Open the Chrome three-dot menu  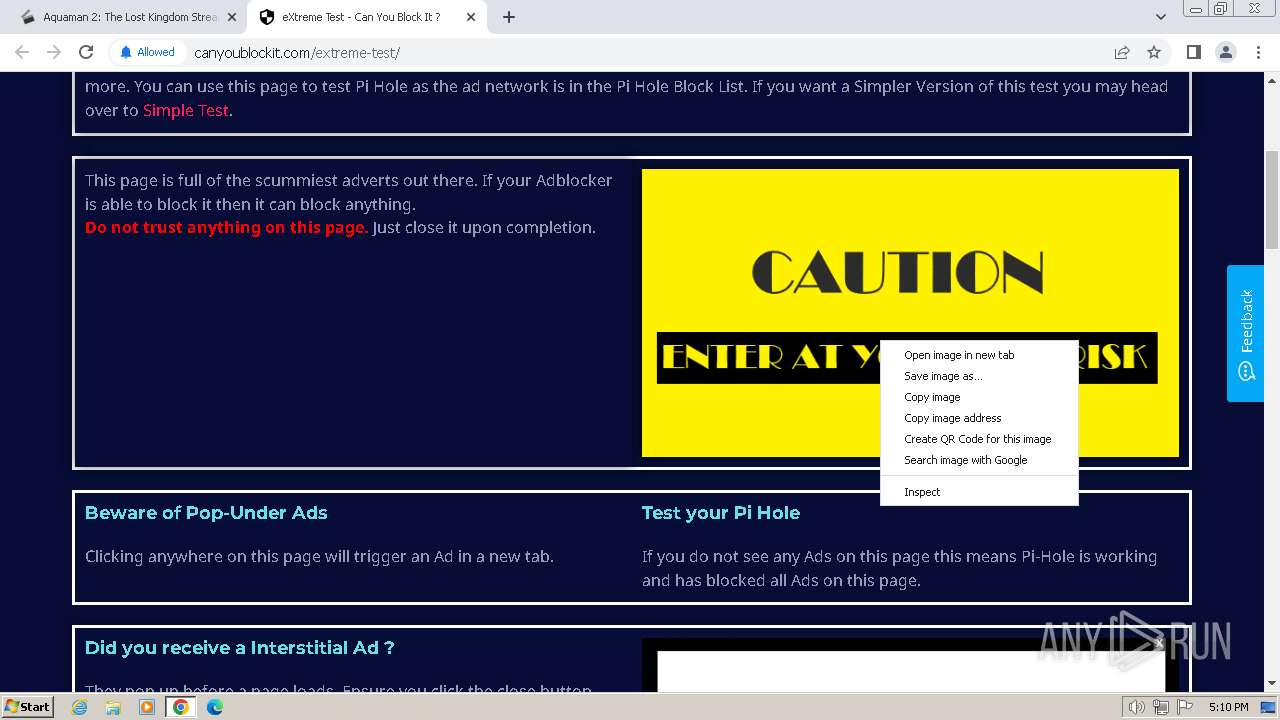[x=1258, y=52]
